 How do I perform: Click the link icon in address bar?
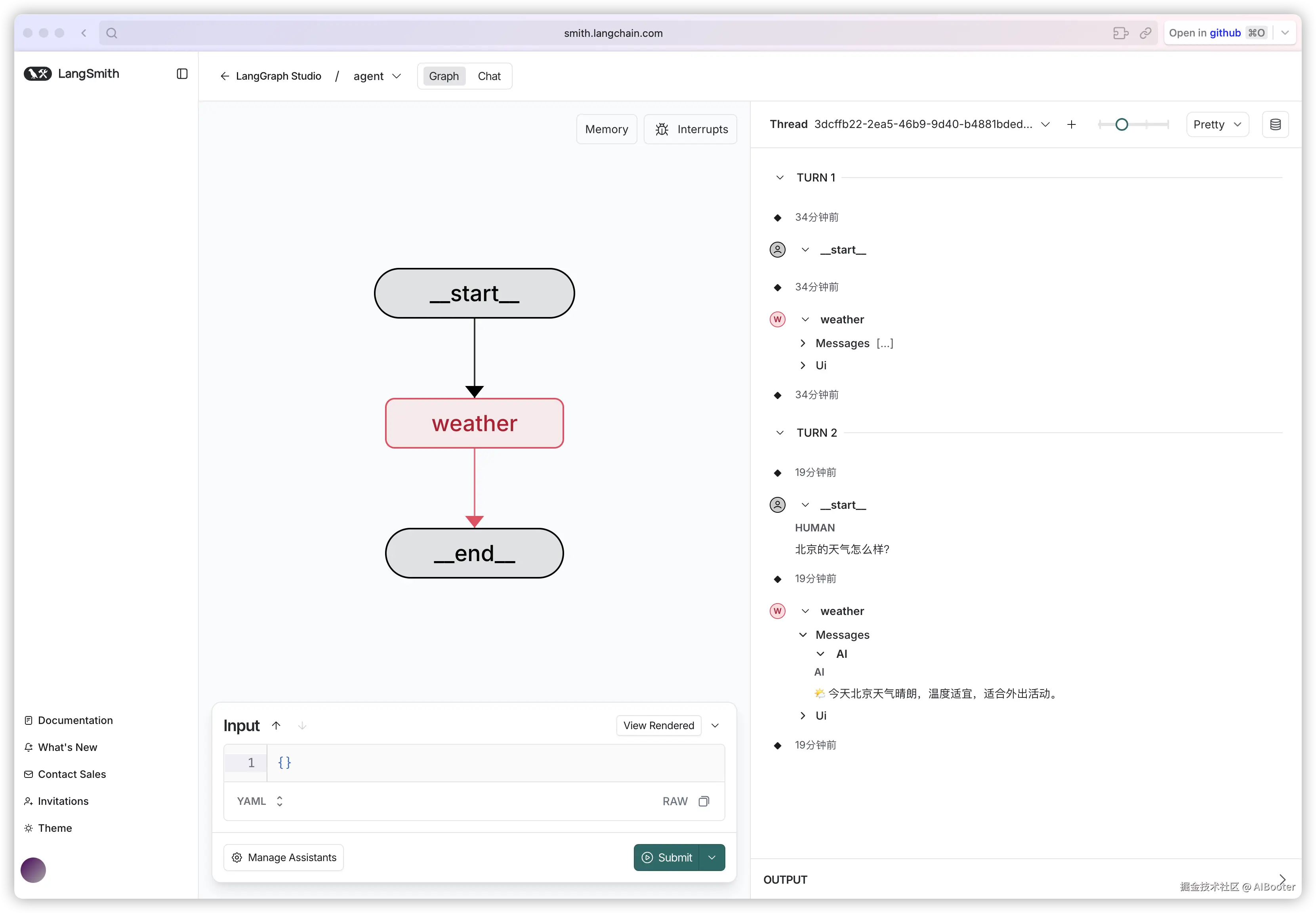click(1145, 33)
